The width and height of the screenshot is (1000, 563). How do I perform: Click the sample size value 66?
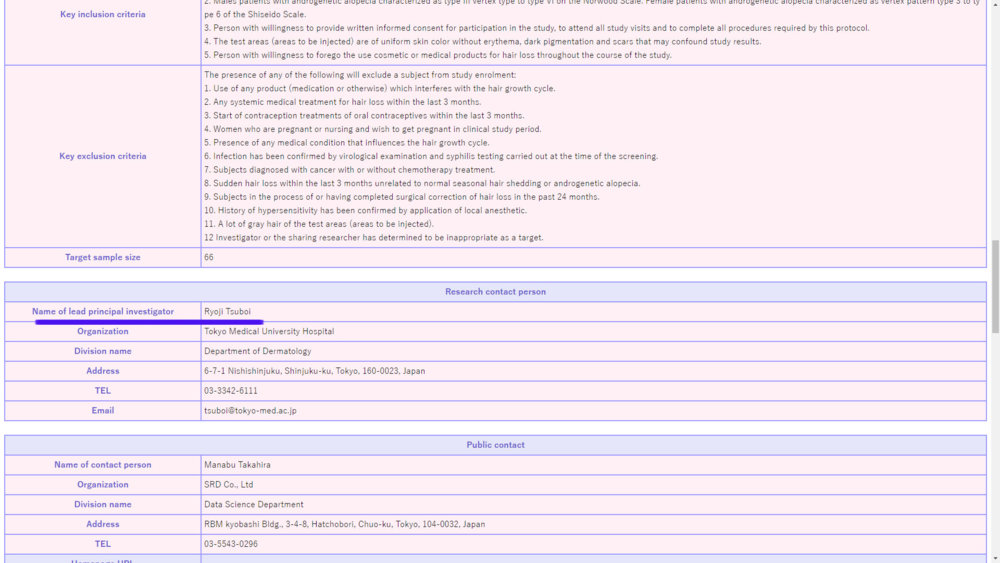pyautogui.click(x=209, y=257)
